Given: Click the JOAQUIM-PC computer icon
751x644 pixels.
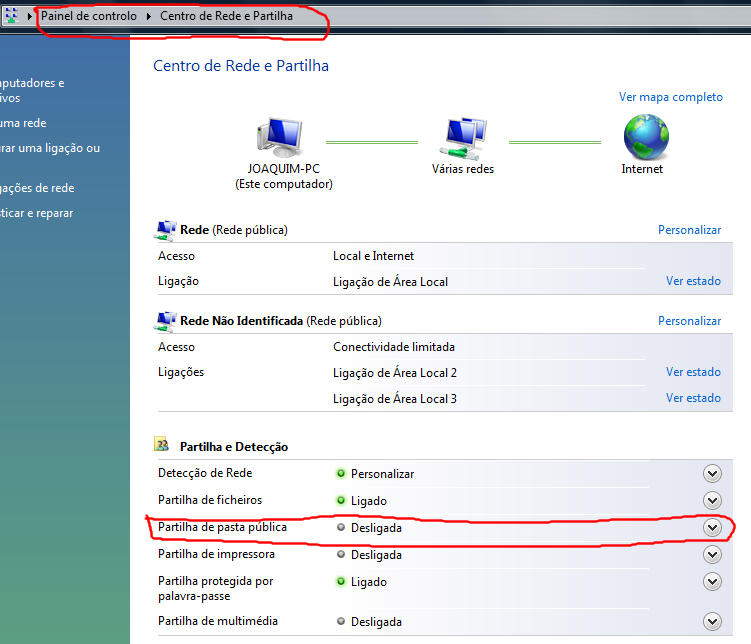Looking at the screenshot, I should click(x=280, y=137).
